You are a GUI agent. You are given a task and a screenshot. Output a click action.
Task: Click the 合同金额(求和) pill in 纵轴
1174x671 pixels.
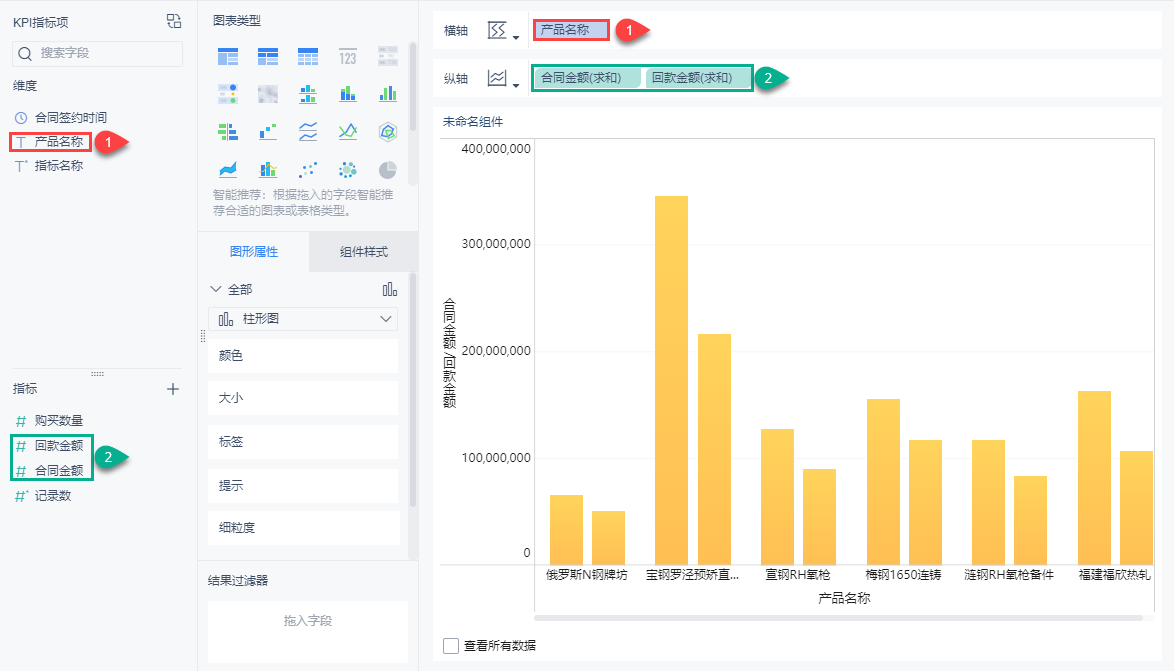[x=586, y=78]
